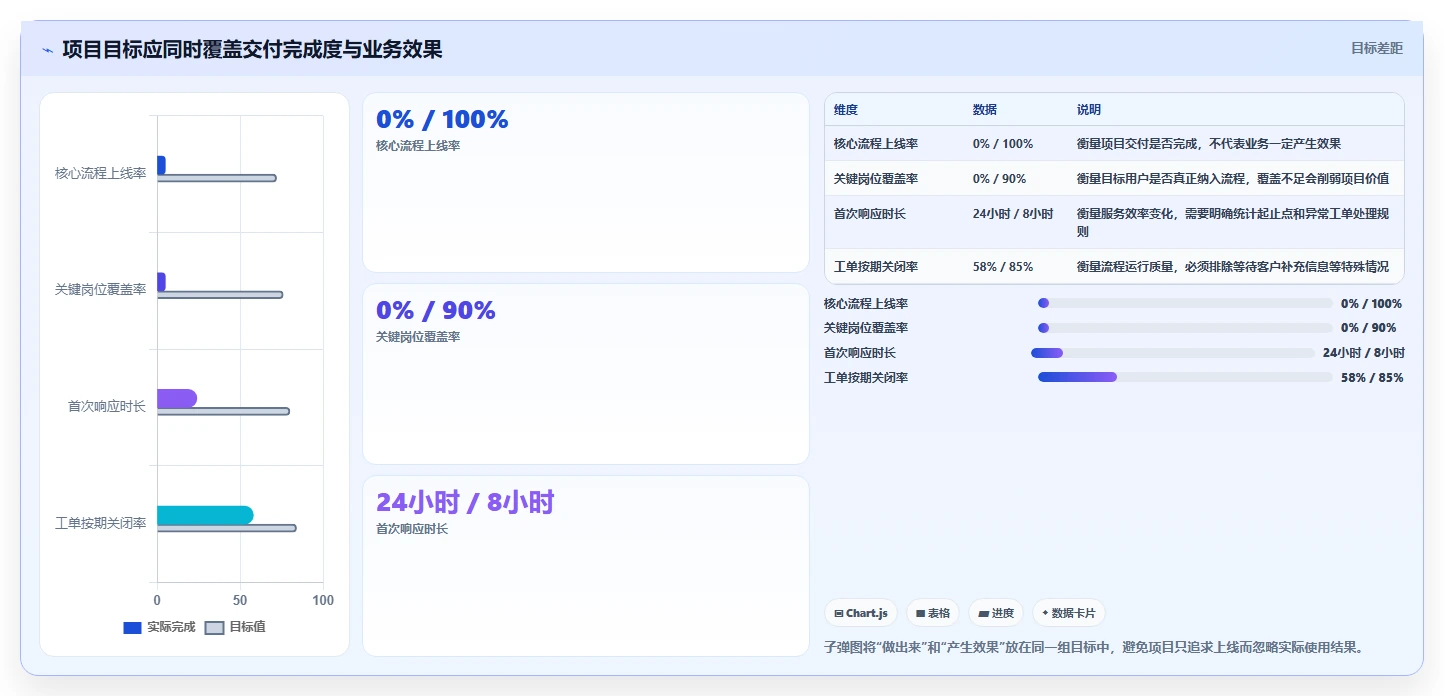Click the x-axis tick value 100
Viewport: 1444px width, 696px height.
(323, 600)
